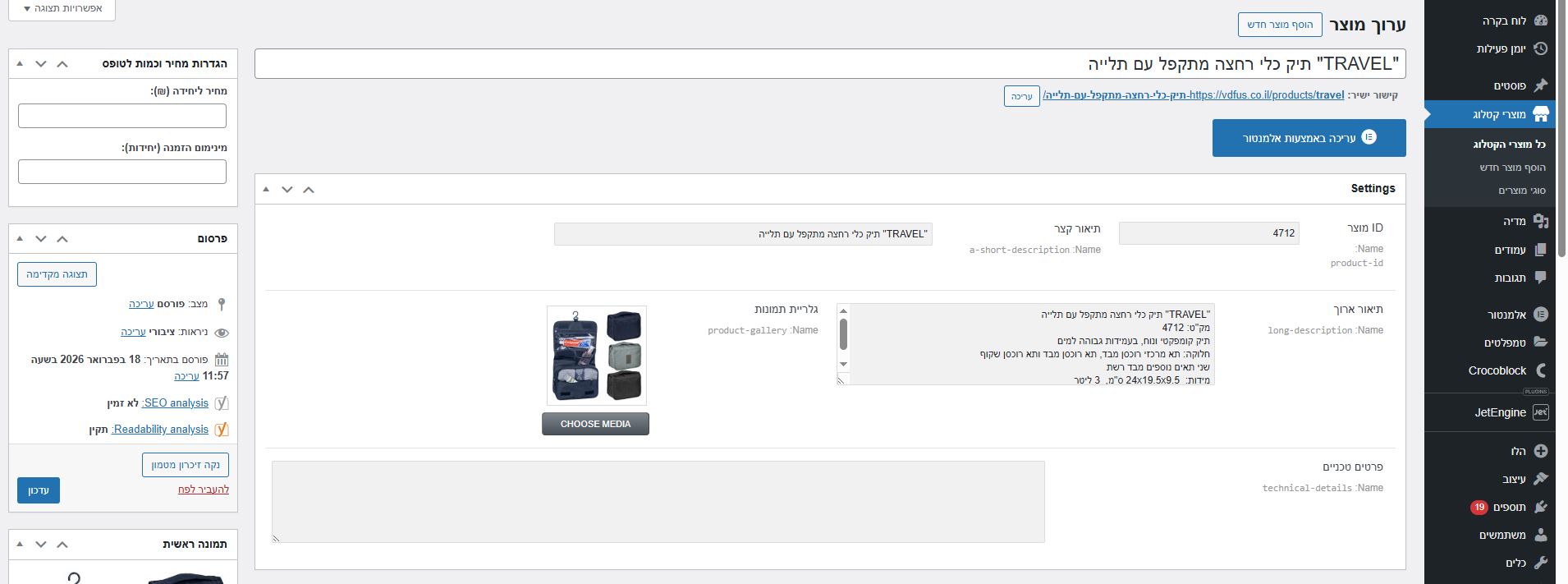
Task: Click Edit with Elementor button
Action: 1309,138
